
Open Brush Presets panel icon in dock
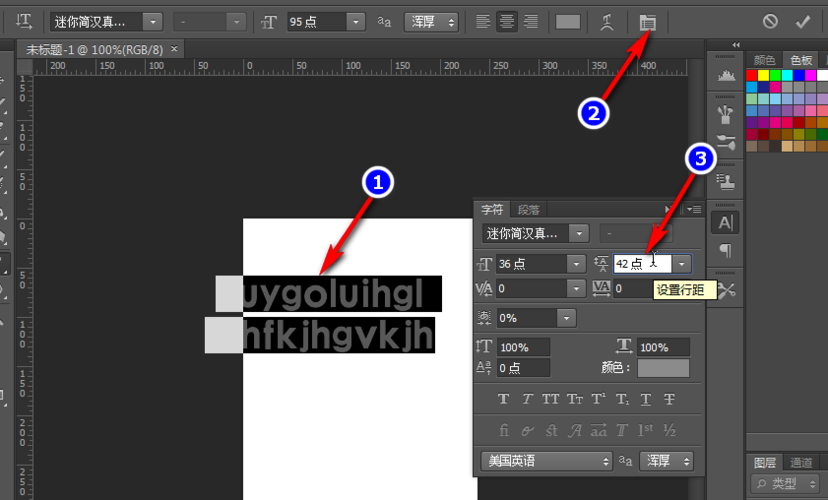click(726, 114)
